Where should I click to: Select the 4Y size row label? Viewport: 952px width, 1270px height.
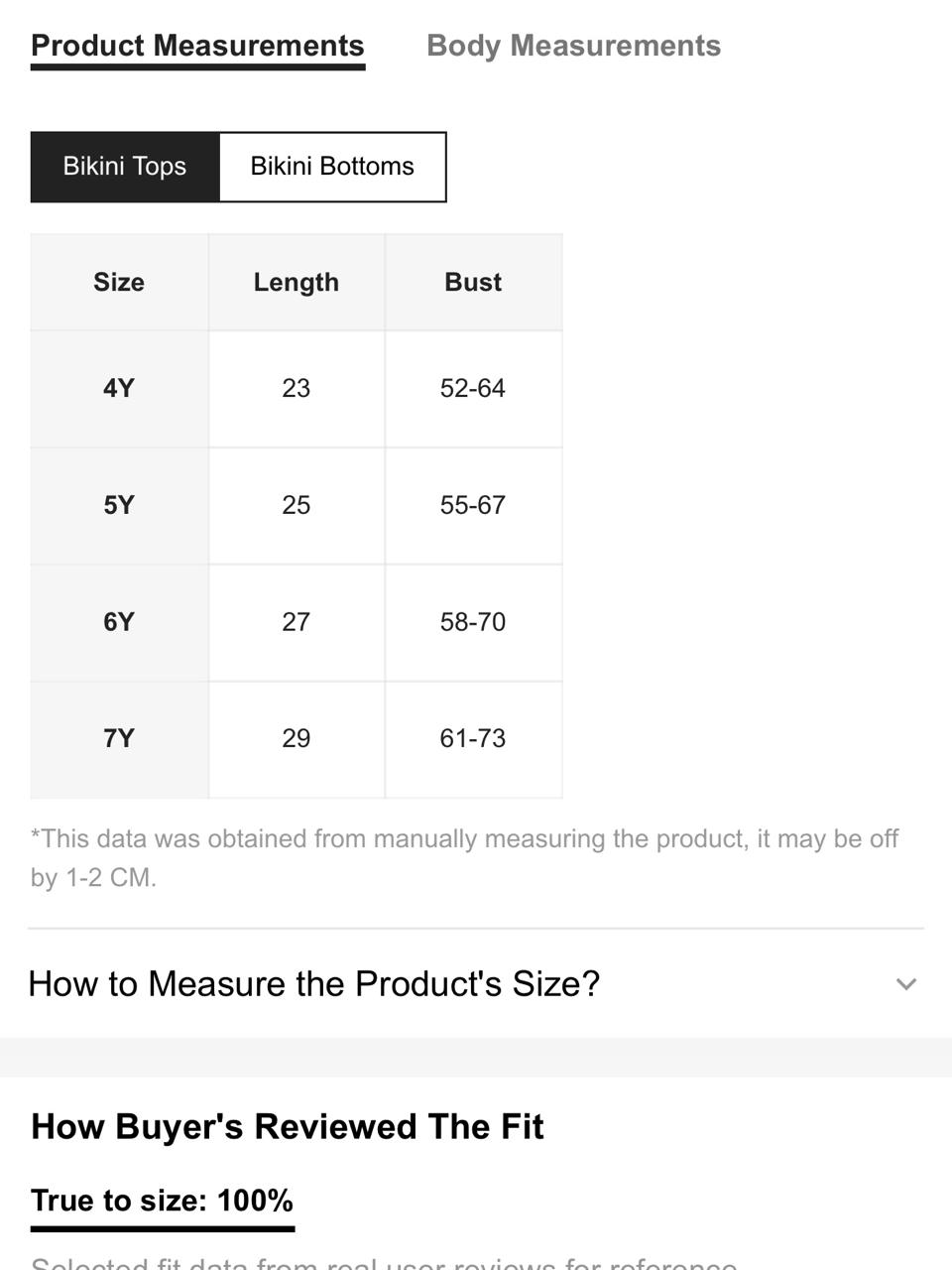(119, 388)
